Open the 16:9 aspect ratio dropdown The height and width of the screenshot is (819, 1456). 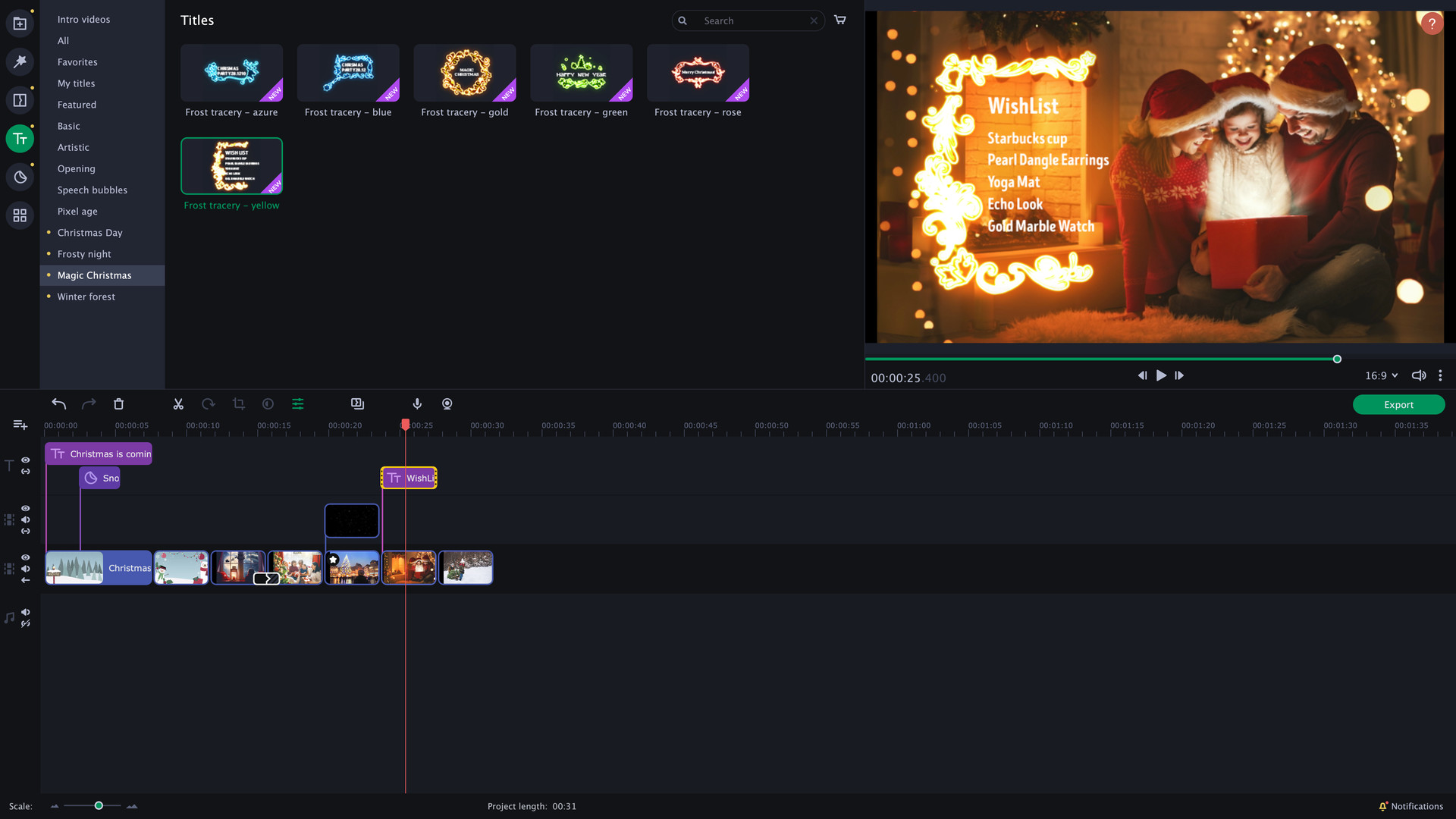1380,375
